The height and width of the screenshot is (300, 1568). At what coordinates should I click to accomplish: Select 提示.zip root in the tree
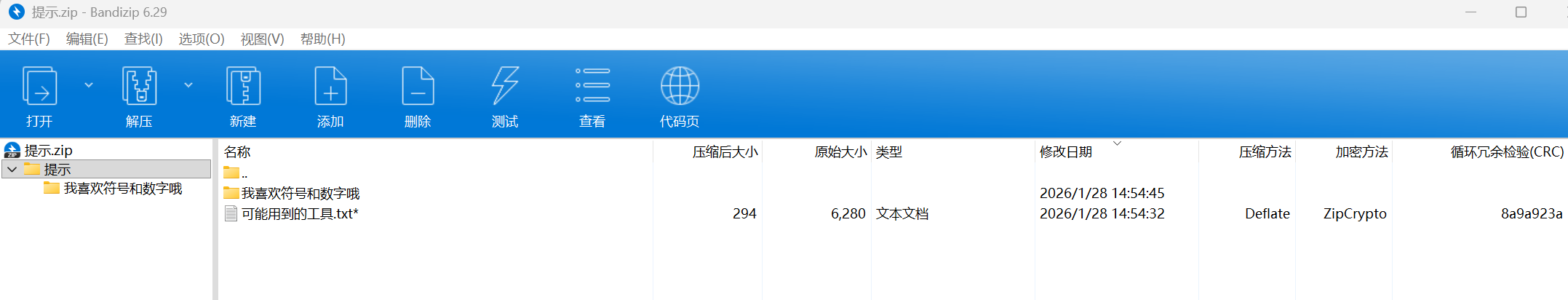click(x=48, y=151)
